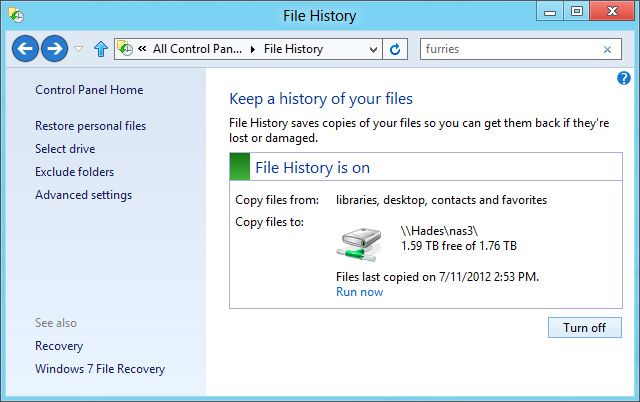640x402 pixels.
Task: Open Windows 7 File Recovery
Action: pos(100,369)
